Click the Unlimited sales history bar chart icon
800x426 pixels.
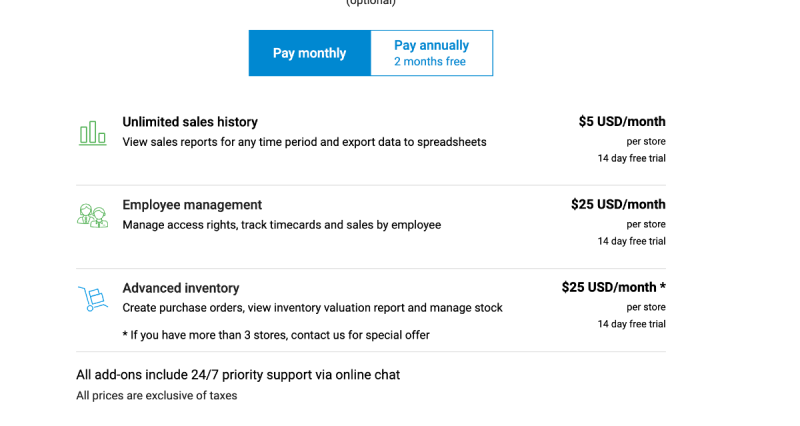(x=93, y=133)
